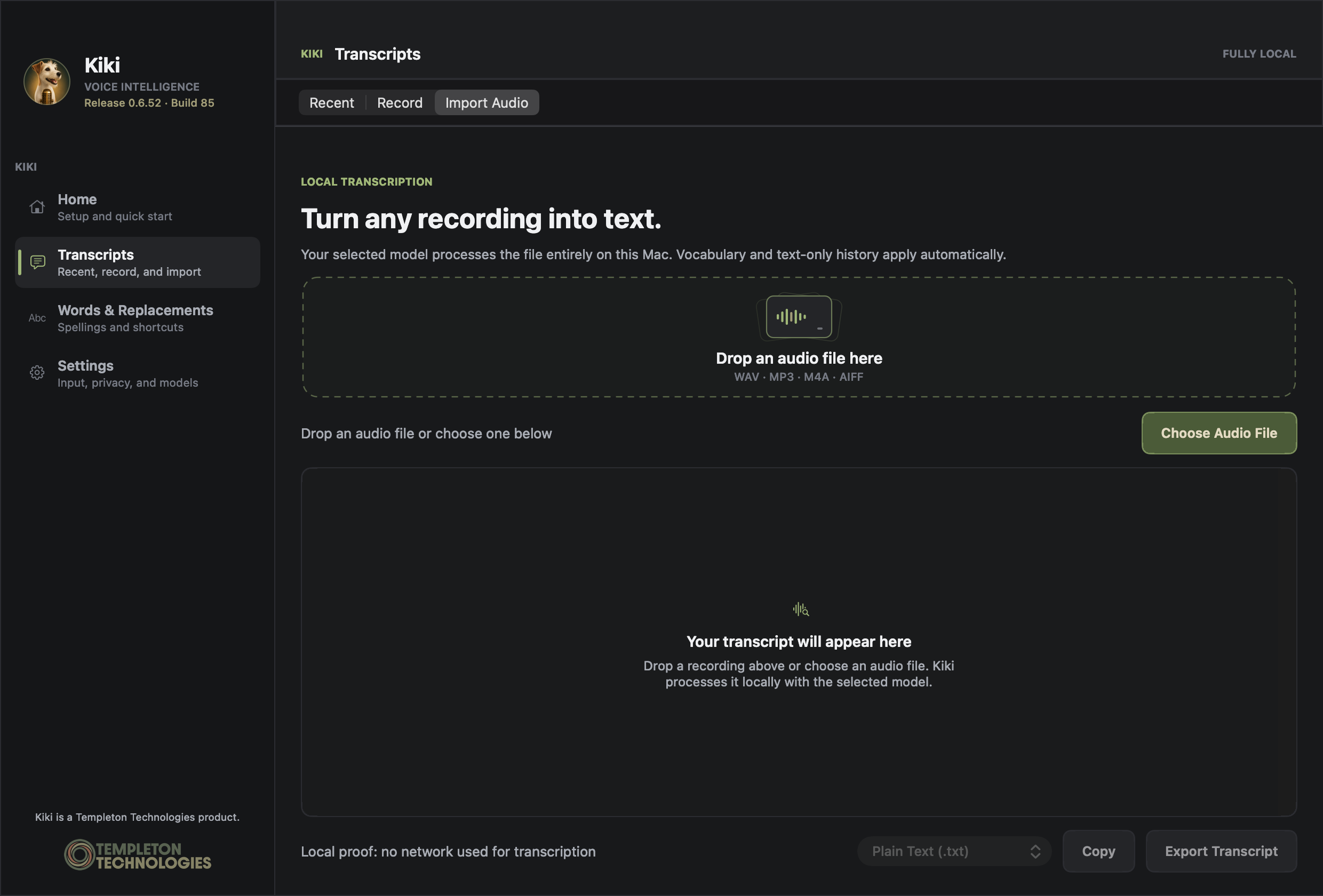Image resolution: width=1323 pixels, height=896 pixels.
Task: Click 'WAV · MP3 · M4A · AIFF' formats text
Action: [799, 377]
